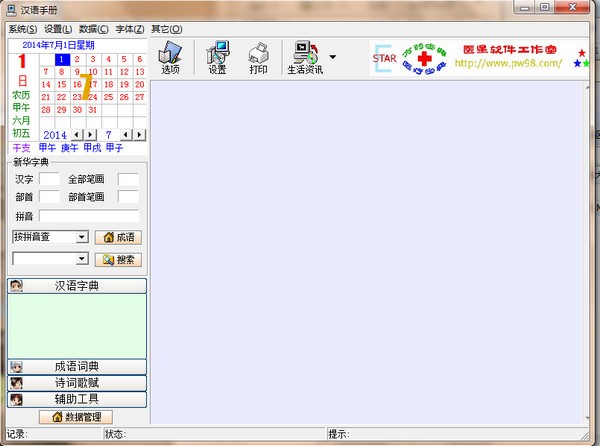Go to next month with right arrow
Viewport: 600px width, 446px height.
click(x=139, y=135)
